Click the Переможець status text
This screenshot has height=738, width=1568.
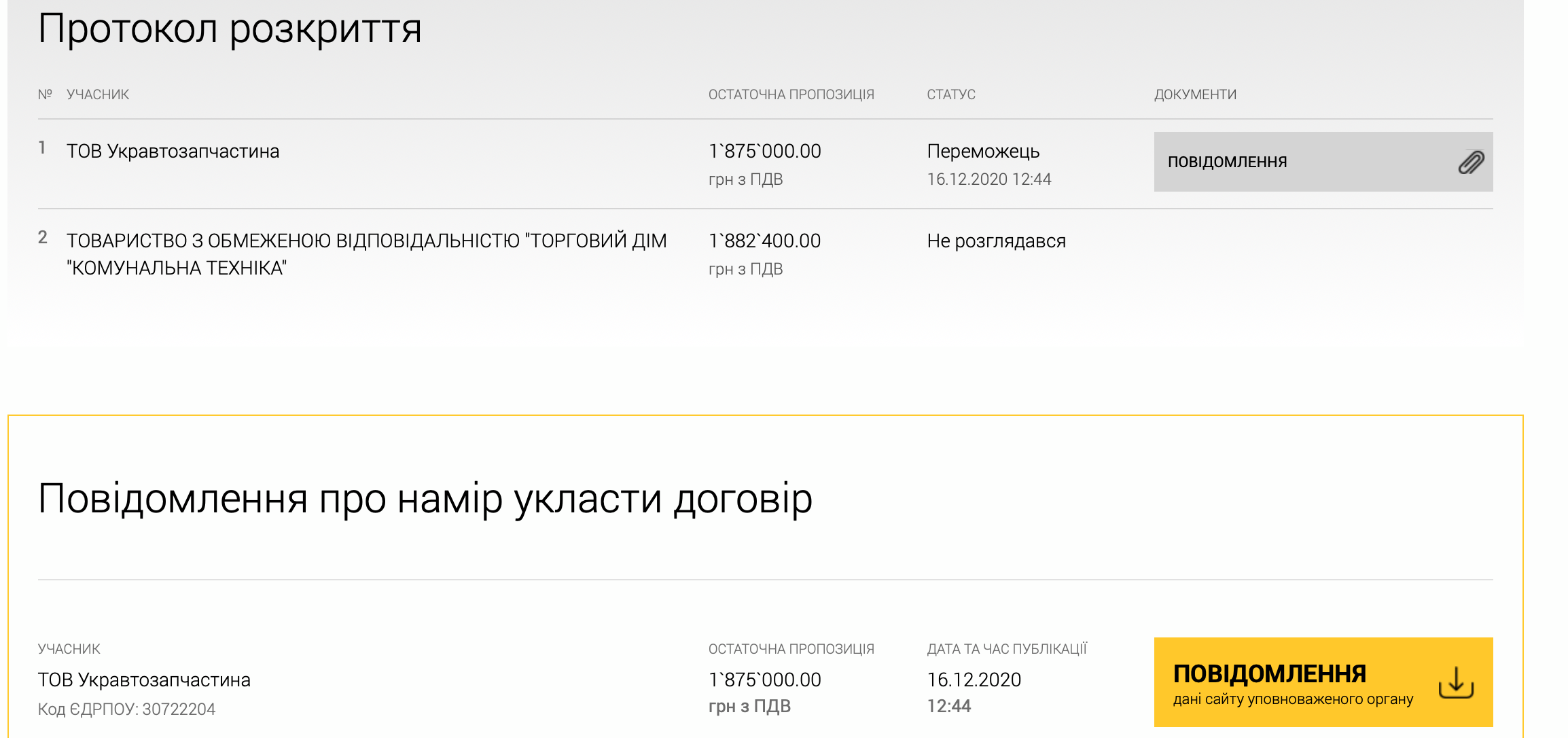point(982,152)
